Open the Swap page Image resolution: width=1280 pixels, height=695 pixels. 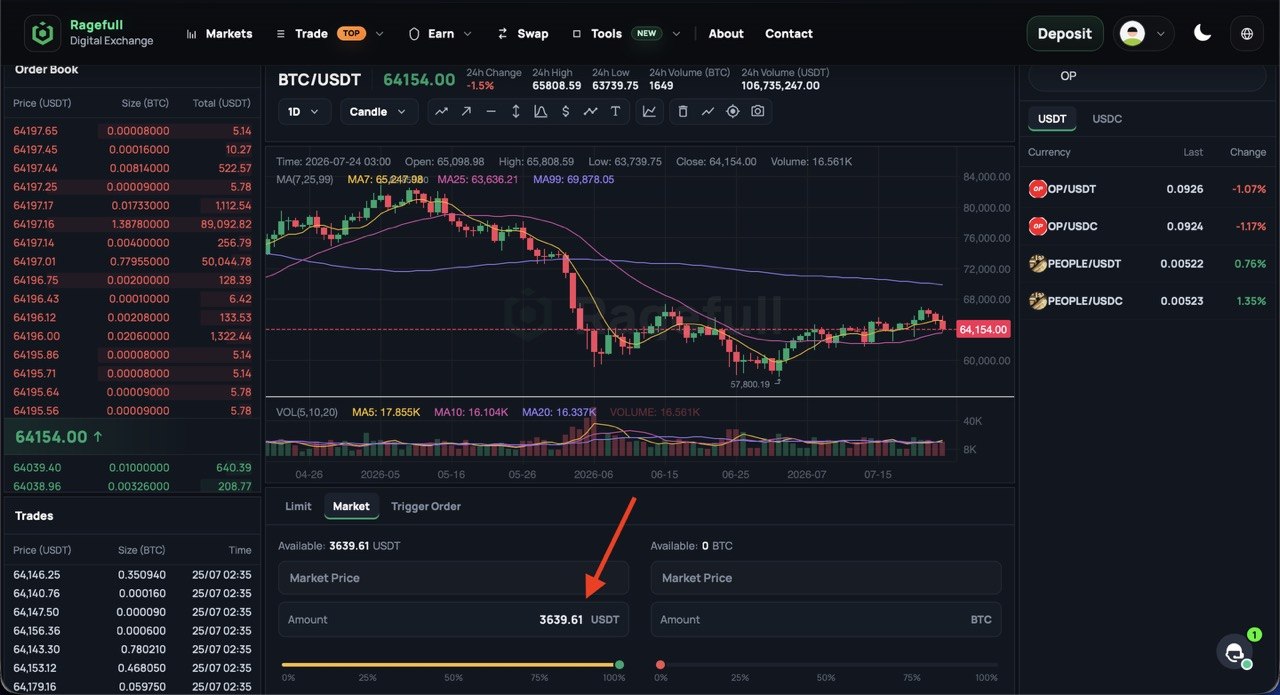[x=533, y=34]
